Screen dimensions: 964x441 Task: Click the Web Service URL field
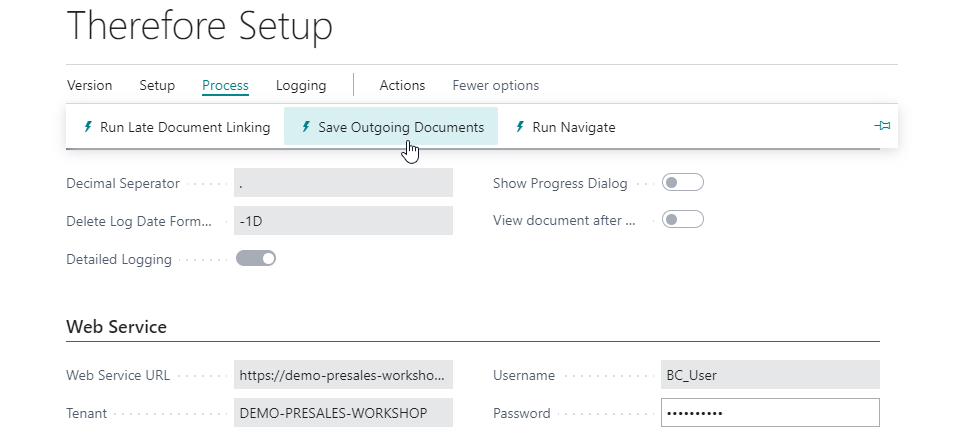point(343,375)
